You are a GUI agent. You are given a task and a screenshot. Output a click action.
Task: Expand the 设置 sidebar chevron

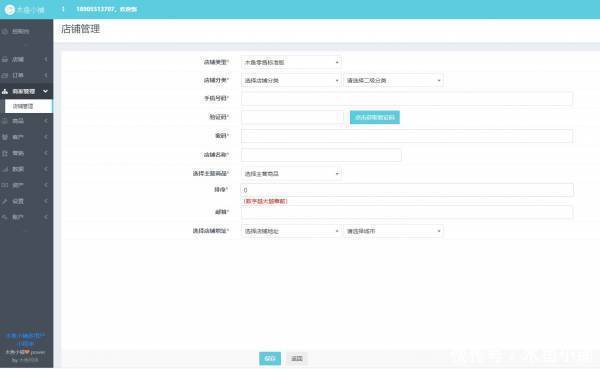click(46, 201)
